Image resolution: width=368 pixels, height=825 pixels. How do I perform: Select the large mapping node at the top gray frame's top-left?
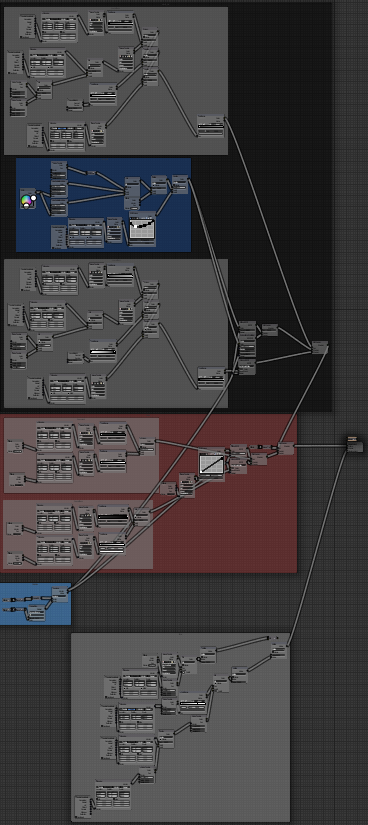click(x=59, y=28)
